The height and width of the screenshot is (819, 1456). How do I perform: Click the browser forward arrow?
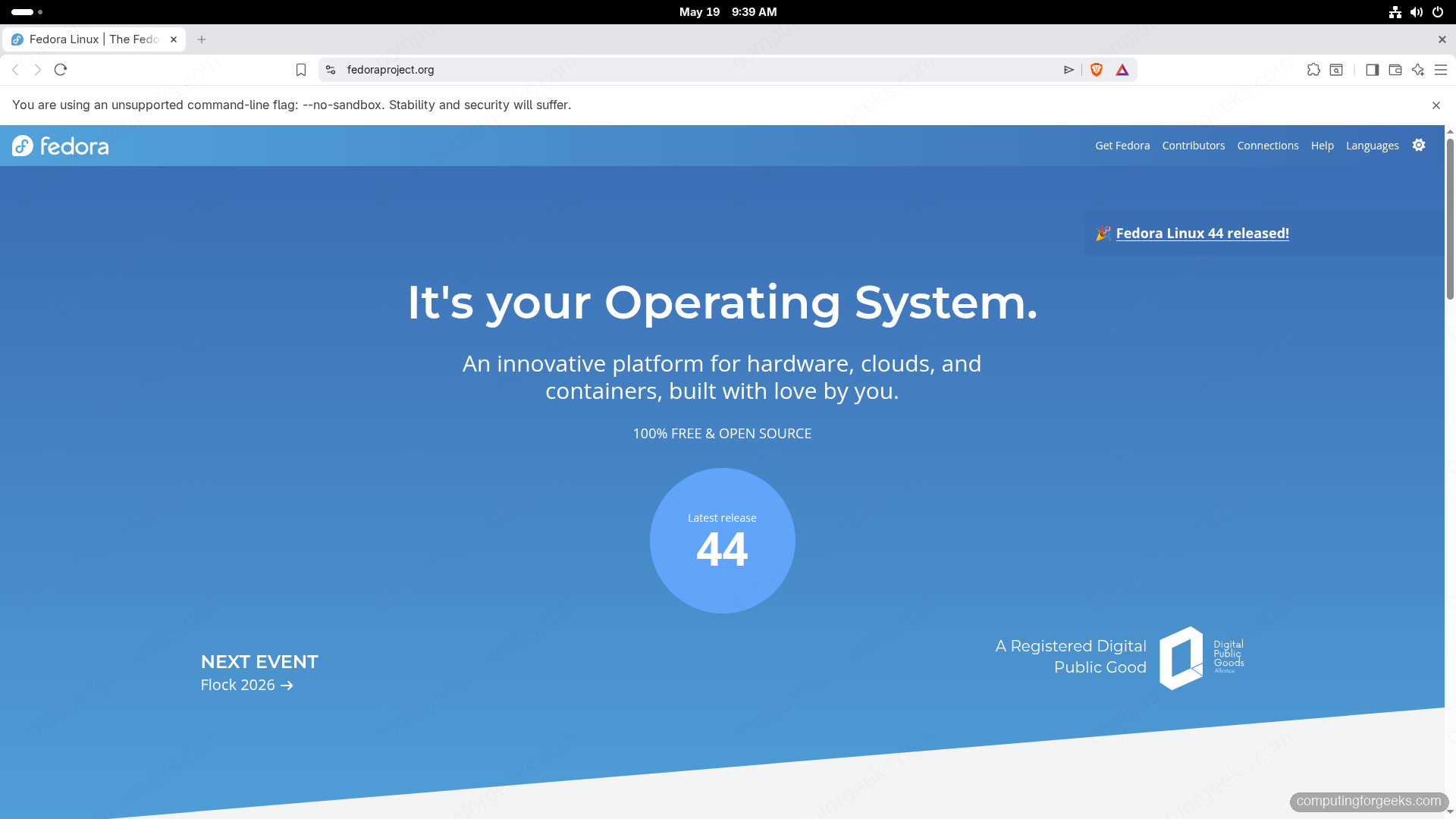[x=38, y=70]
